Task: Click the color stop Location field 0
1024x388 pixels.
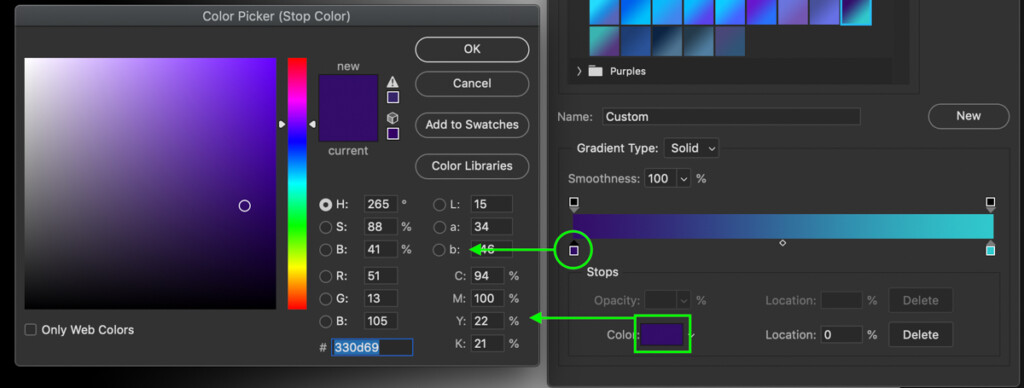Action: [841, 335]
